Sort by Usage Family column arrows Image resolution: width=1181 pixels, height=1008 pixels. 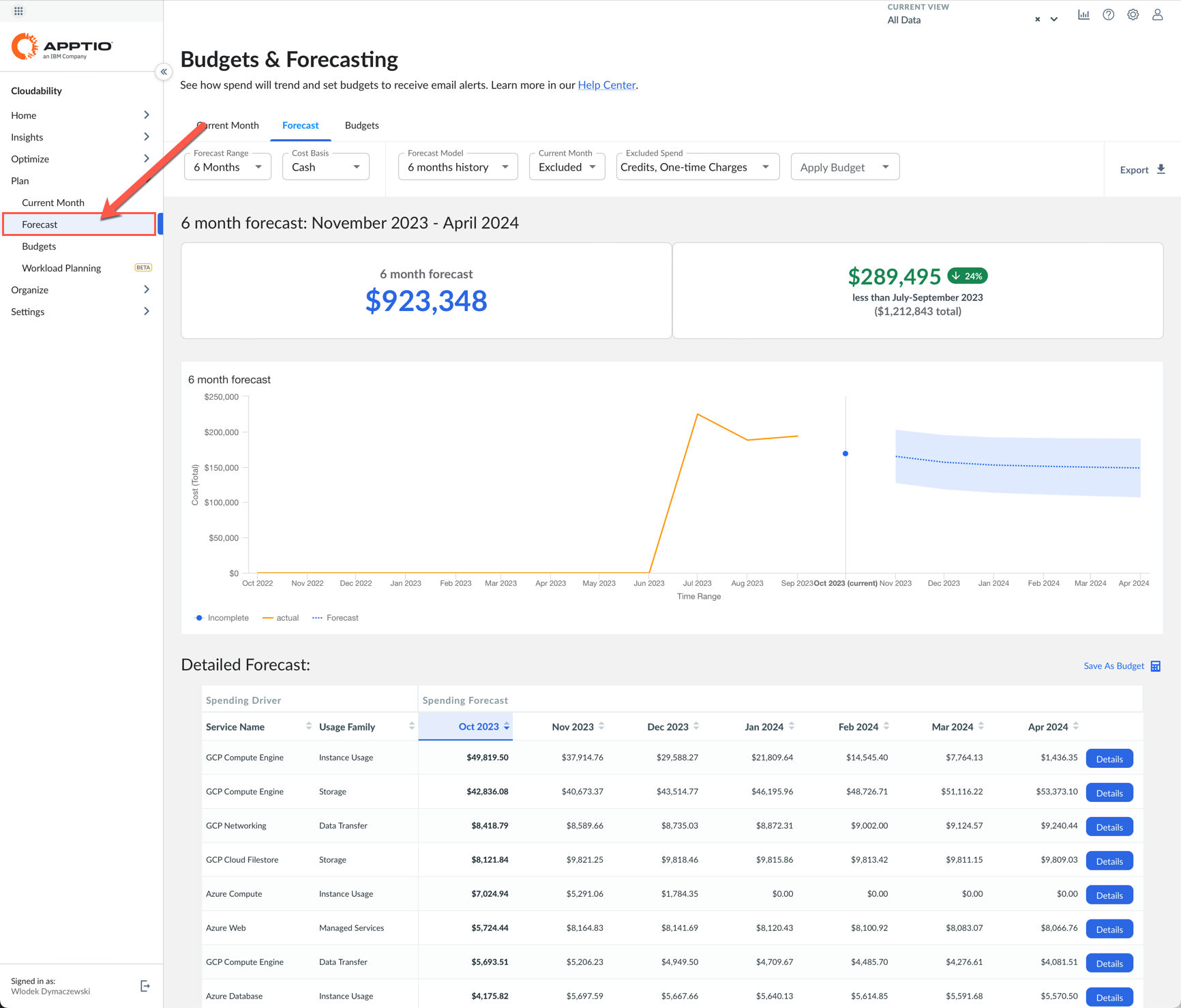click(x=412, y=726)
